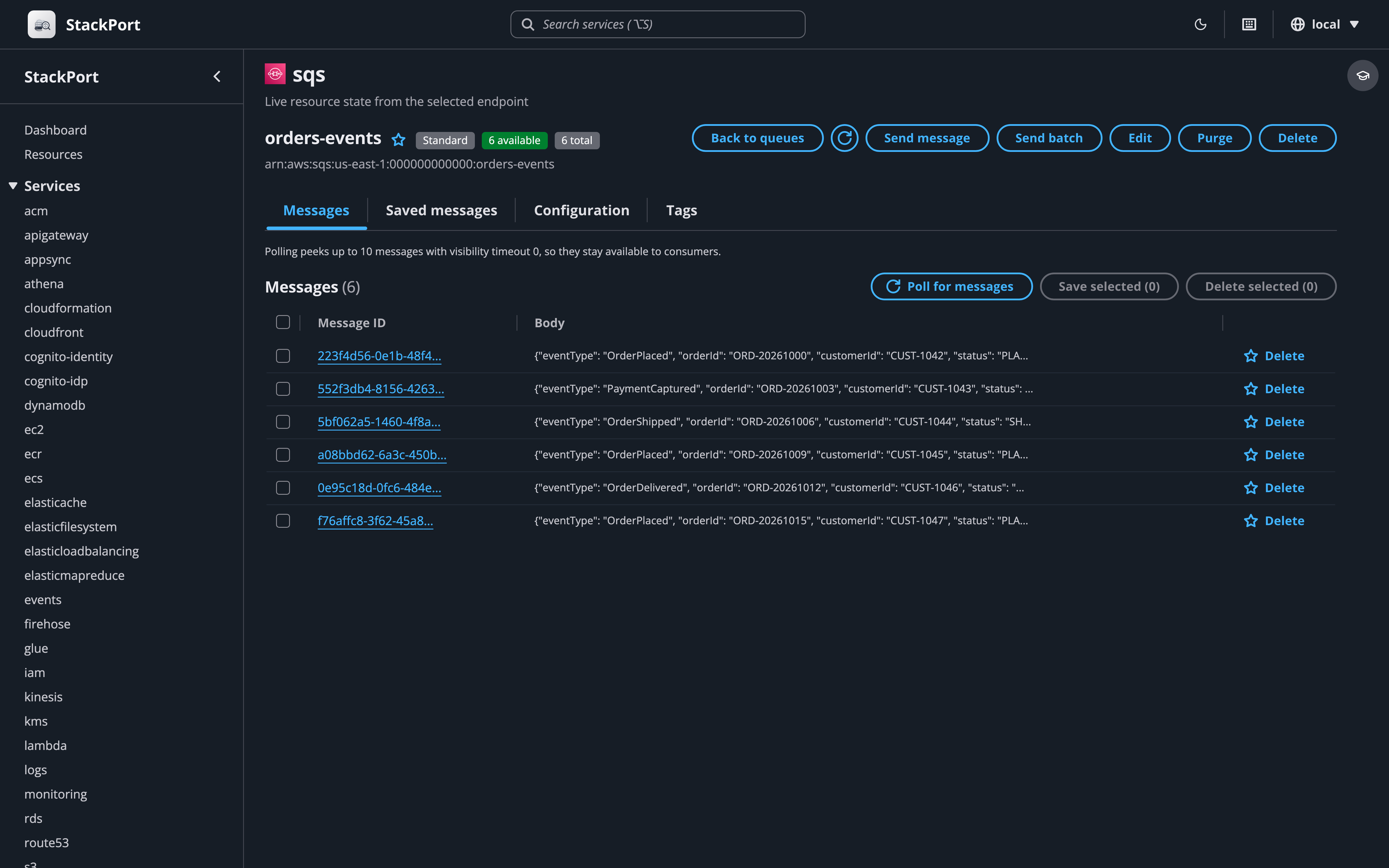Image resolution: width=1389 pixels, height=868 pixels.
Task: Delete the message a08bbd62-6a3c-450b row
Action: pos(1285,455)
